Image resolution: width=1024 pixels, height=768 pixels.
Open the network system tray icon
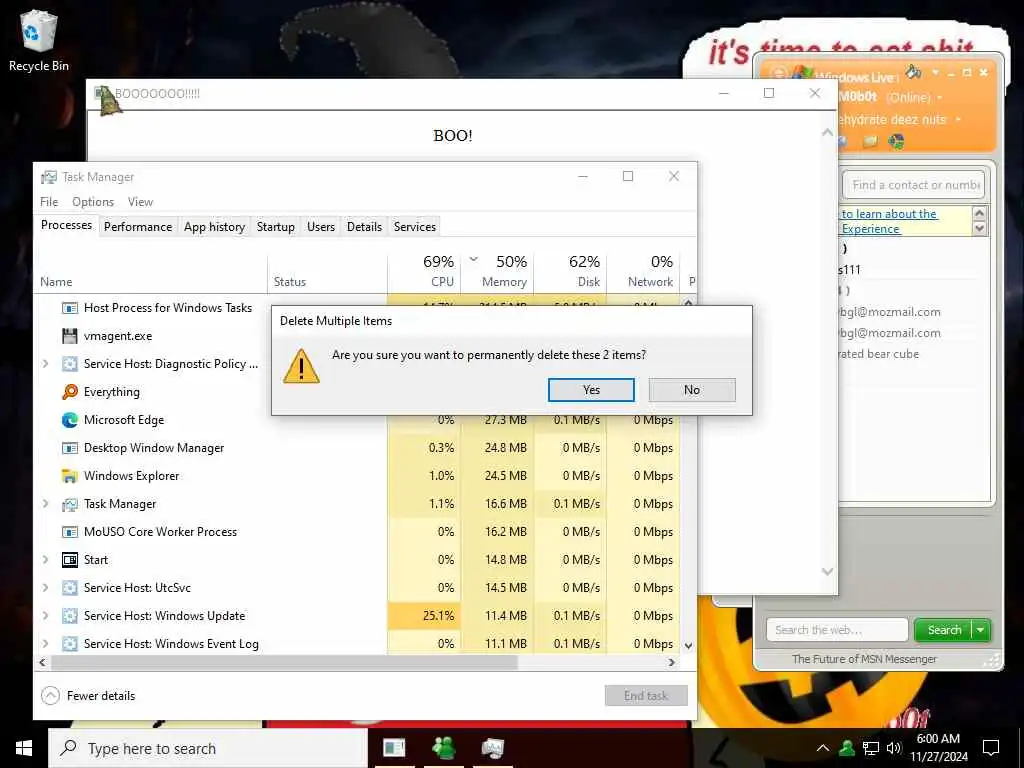[x=871, y=748]
